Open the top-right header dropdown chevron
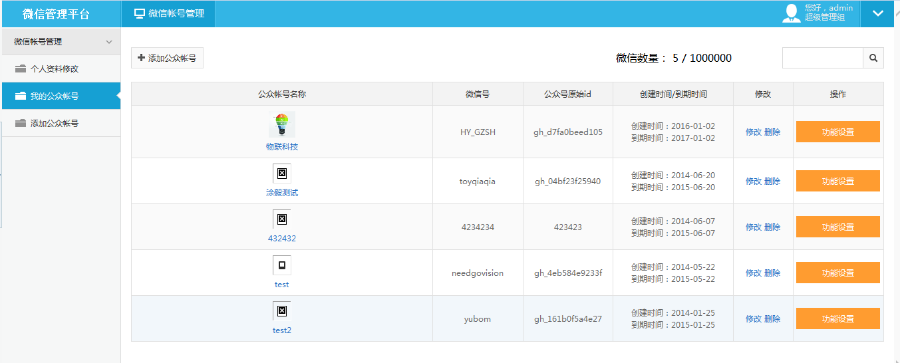900x363 pixels. coord(878,13)
